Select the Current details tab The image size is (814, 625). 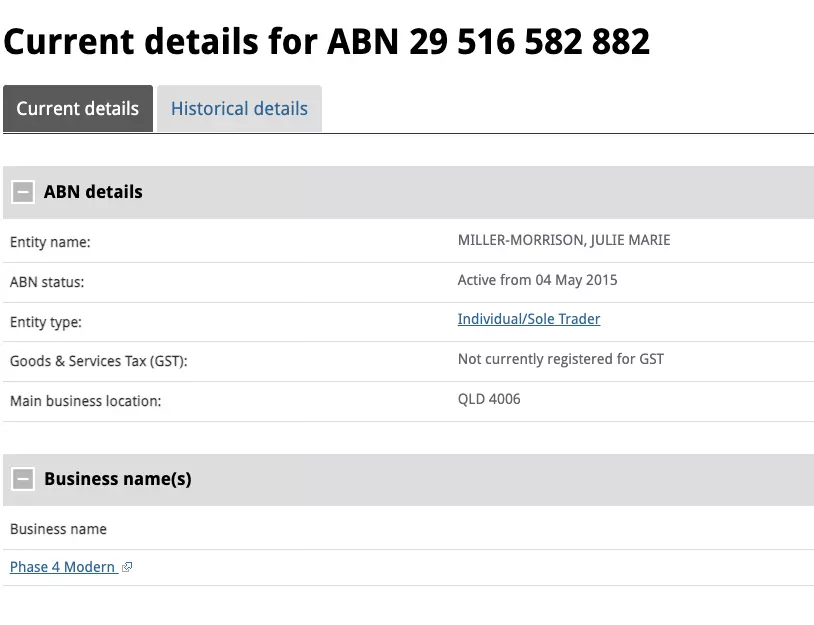(x=78, y=108)
